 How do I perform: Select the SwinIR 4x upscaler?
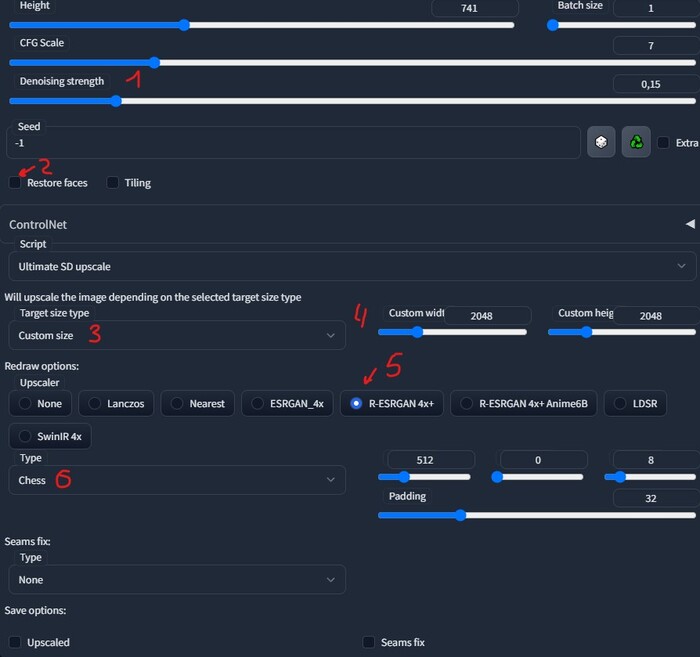tap(50, 436)
